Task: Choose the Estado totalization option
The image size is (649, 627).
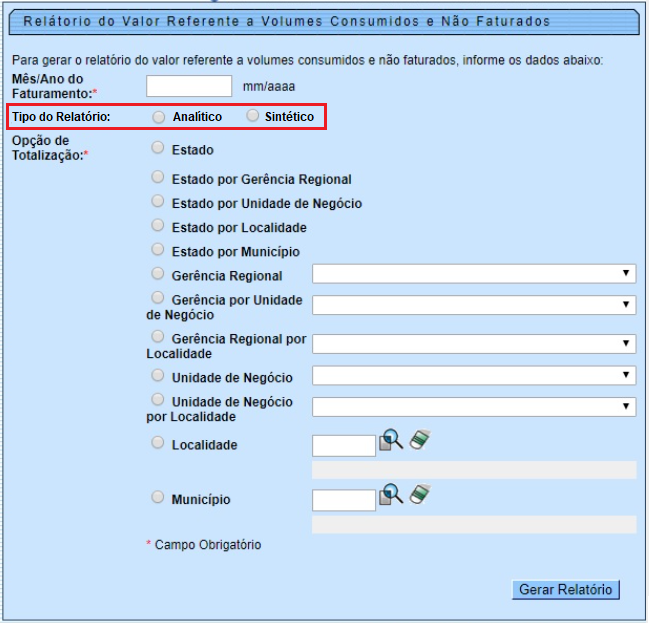Action: coord(157,148)
